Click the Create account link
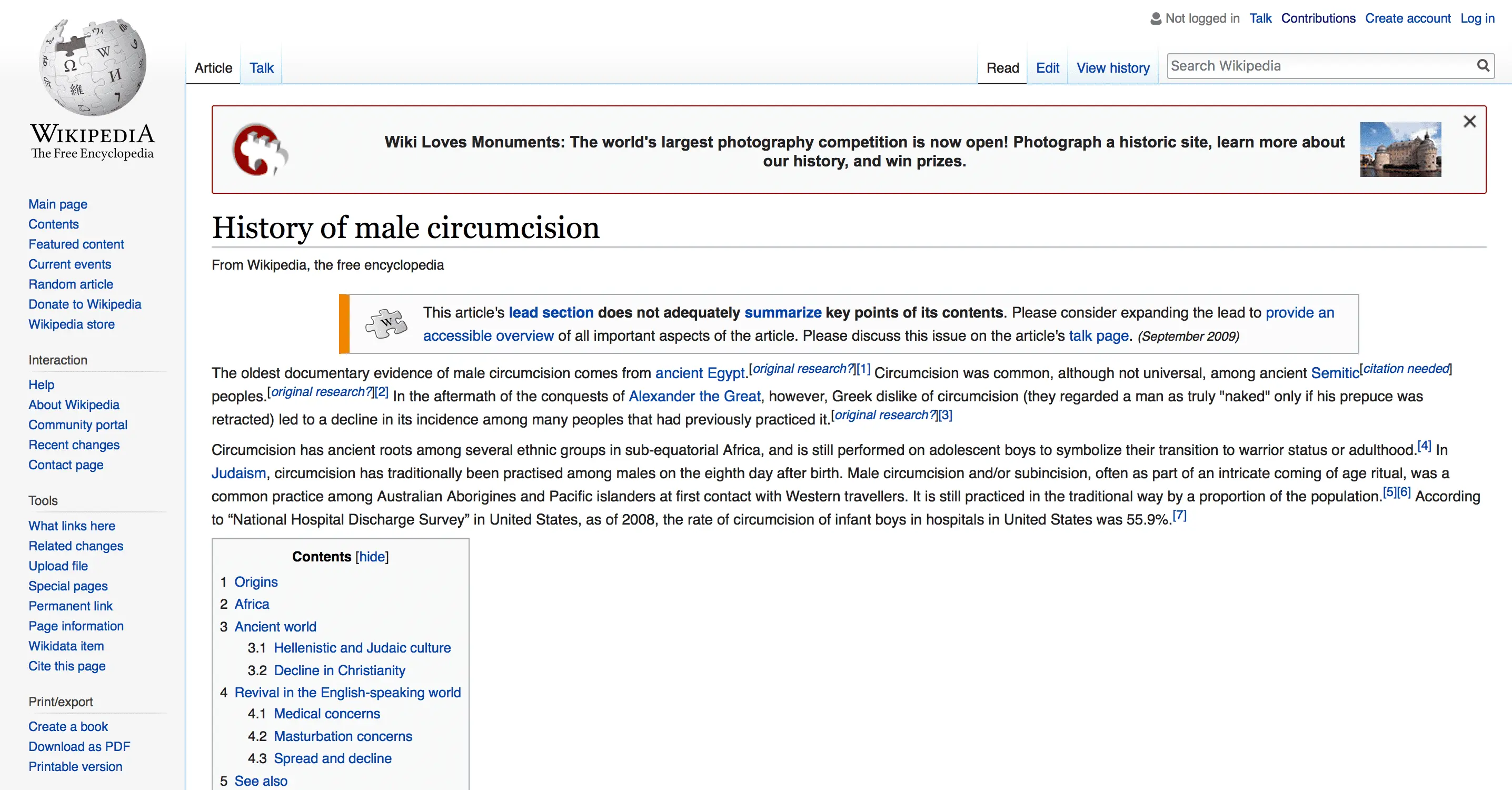1512x790 pixels. coord(1408,18)
